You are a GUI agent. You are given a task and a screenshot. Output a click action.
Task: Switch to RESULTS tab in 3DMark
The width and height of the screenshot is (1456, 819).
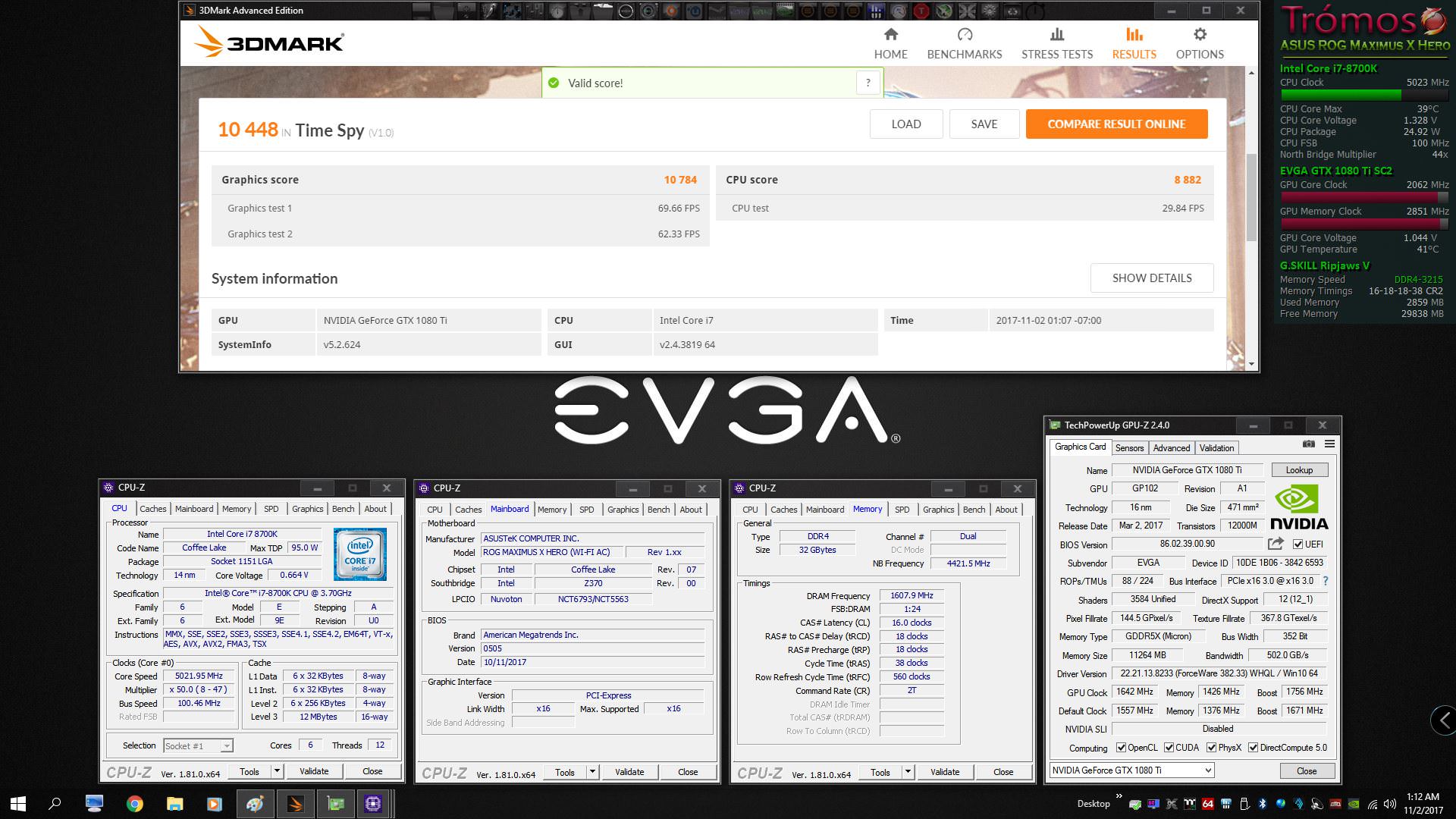tap(1134, 43)
